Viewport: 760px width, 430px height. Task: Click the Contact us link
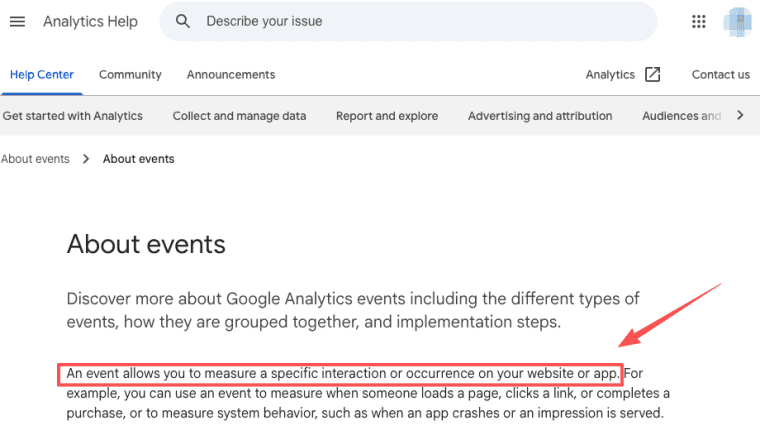point(721,75)
